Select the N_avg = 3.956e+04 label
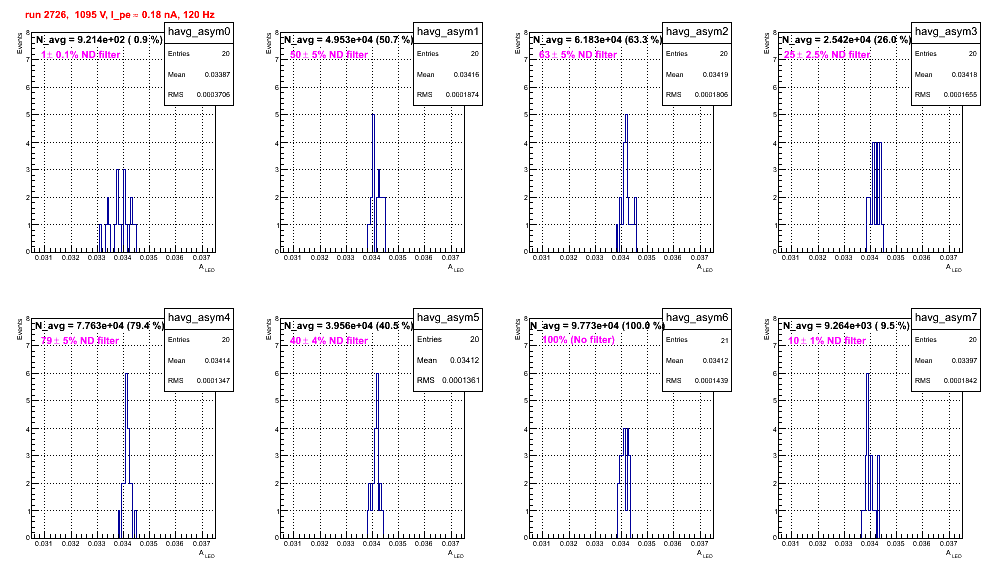 348,326
